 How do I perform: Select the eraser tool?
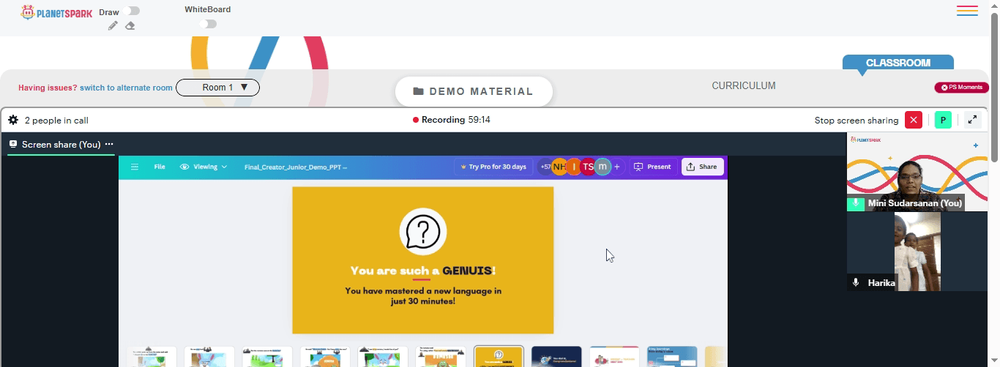129,26
